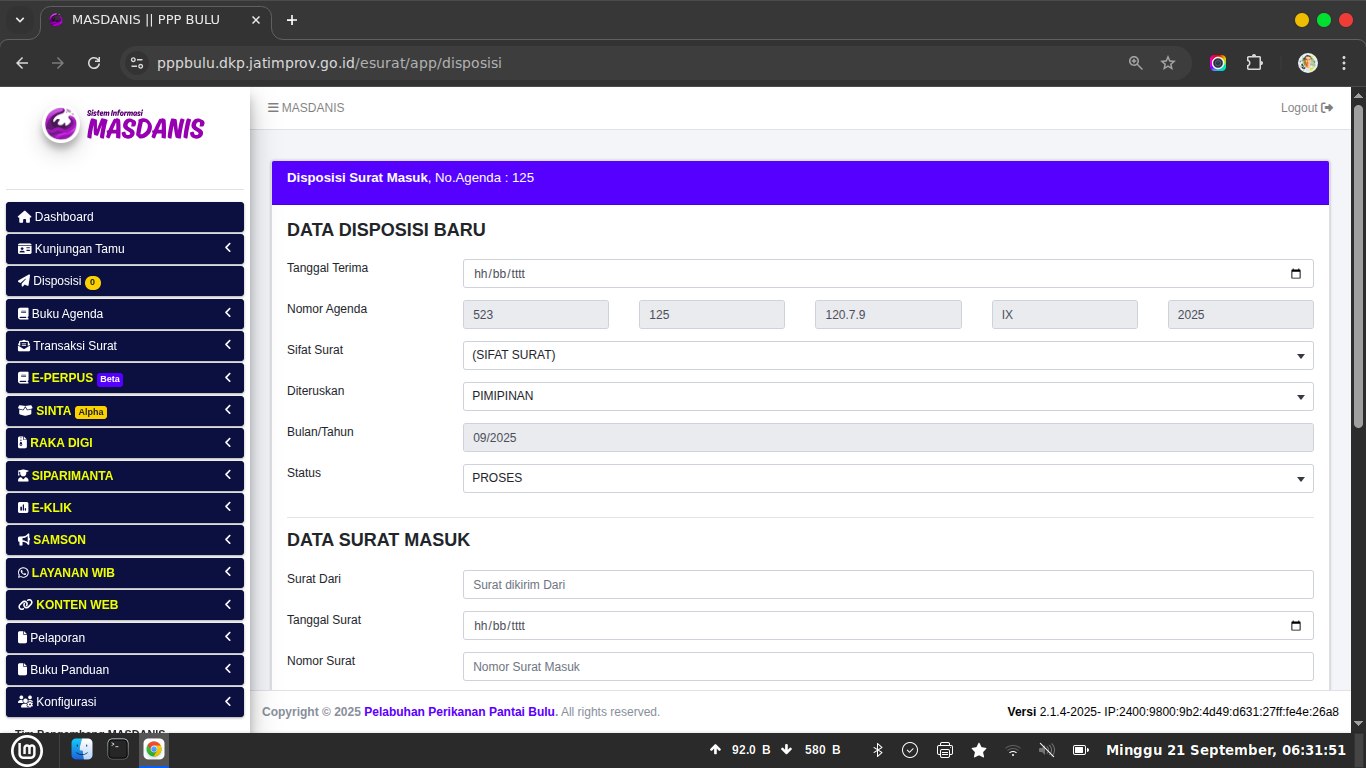Open the Disposisi sidebar menu item
This screenshot has height=768, width=1366.
(125, 281)
